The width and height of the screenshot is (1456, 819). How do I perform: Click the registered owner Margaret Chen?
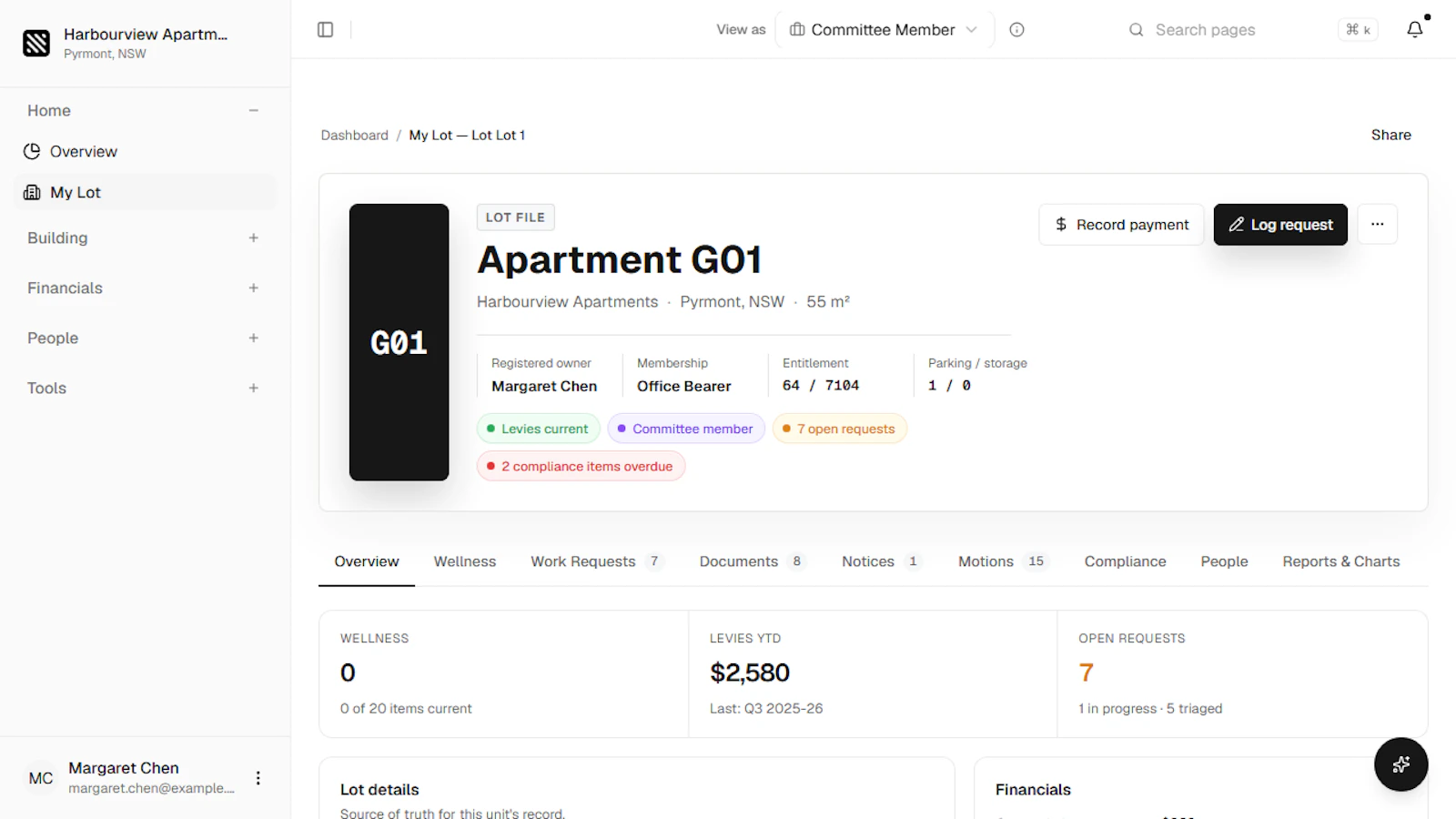544,386
